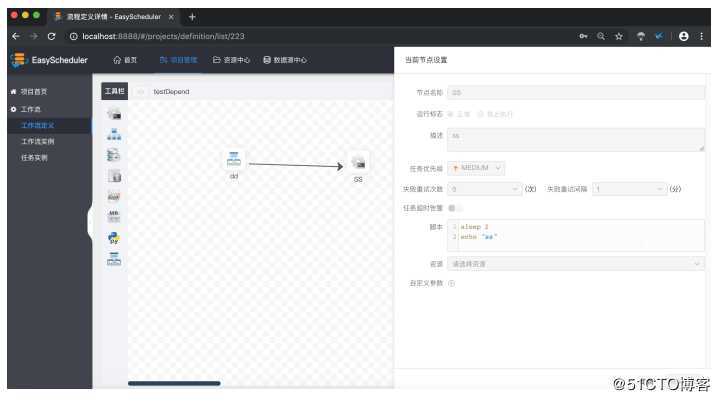Select the 正常 run flag radio

[x=450, y=114]
